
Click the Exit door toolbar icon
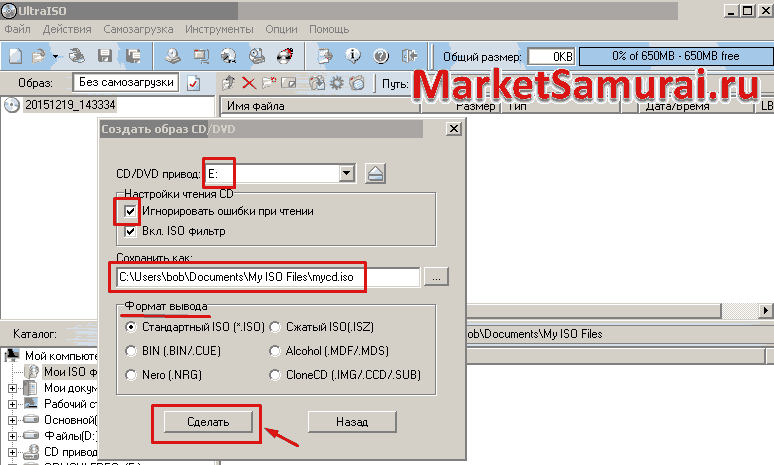point(409,56)
